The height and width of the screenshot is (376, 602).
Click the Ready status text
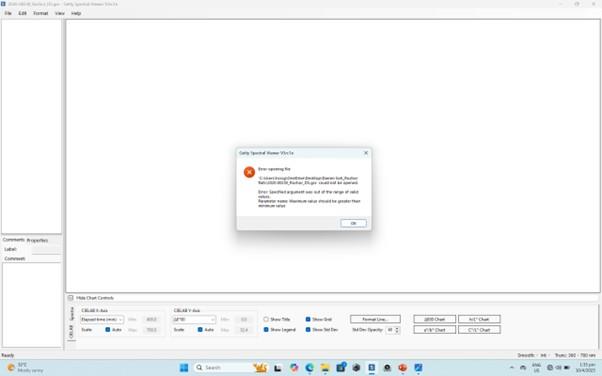tap(8, 355)
